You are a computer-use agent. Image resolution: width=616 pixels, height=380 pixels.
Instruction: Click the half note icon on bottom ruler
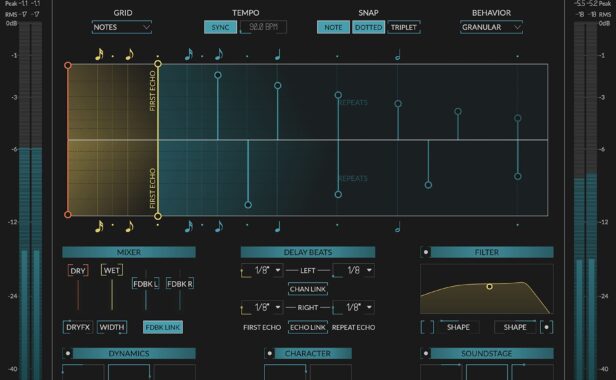(x=398, y=227)
